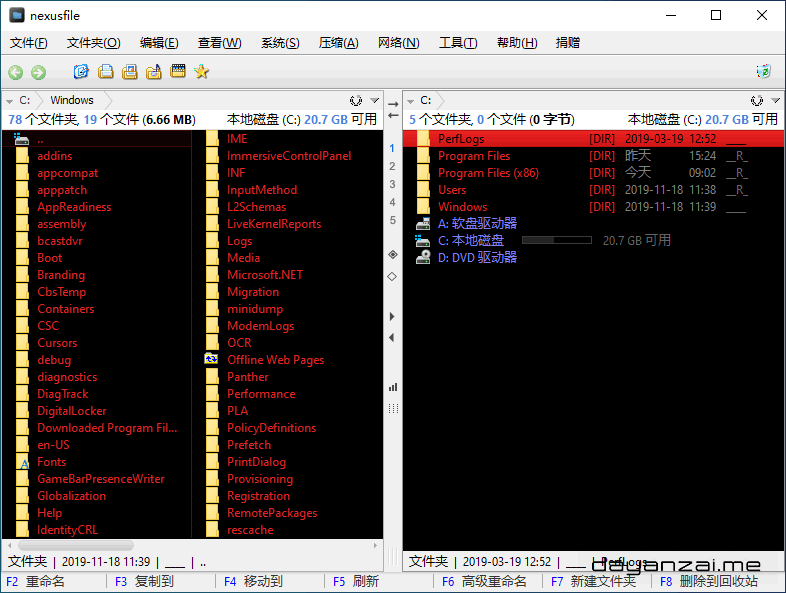
Task: Click F5 刷新 button
Action: pos(356,581)
